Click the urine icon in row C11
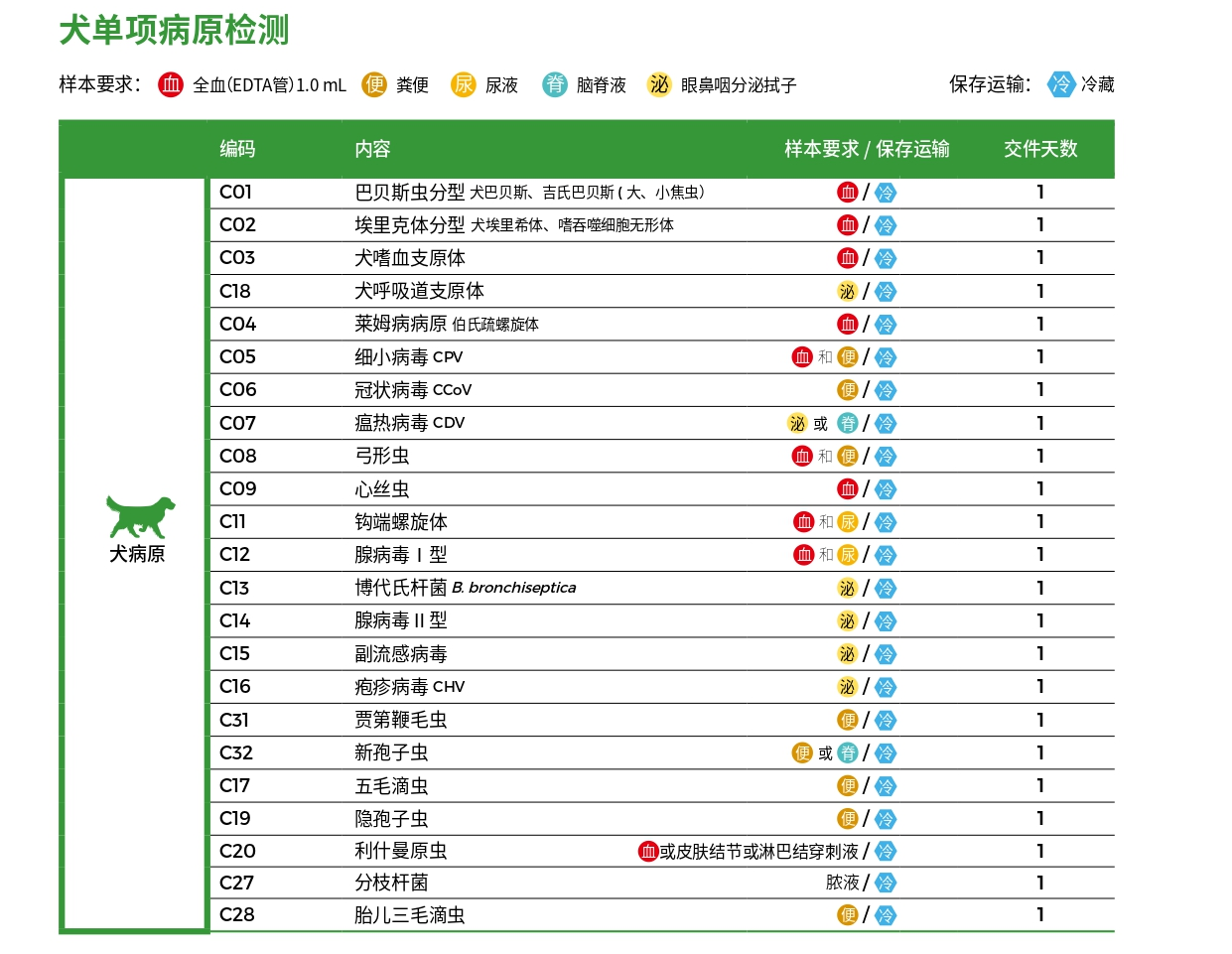This screenshot has width=1232, height=954. tap(848, 522)
